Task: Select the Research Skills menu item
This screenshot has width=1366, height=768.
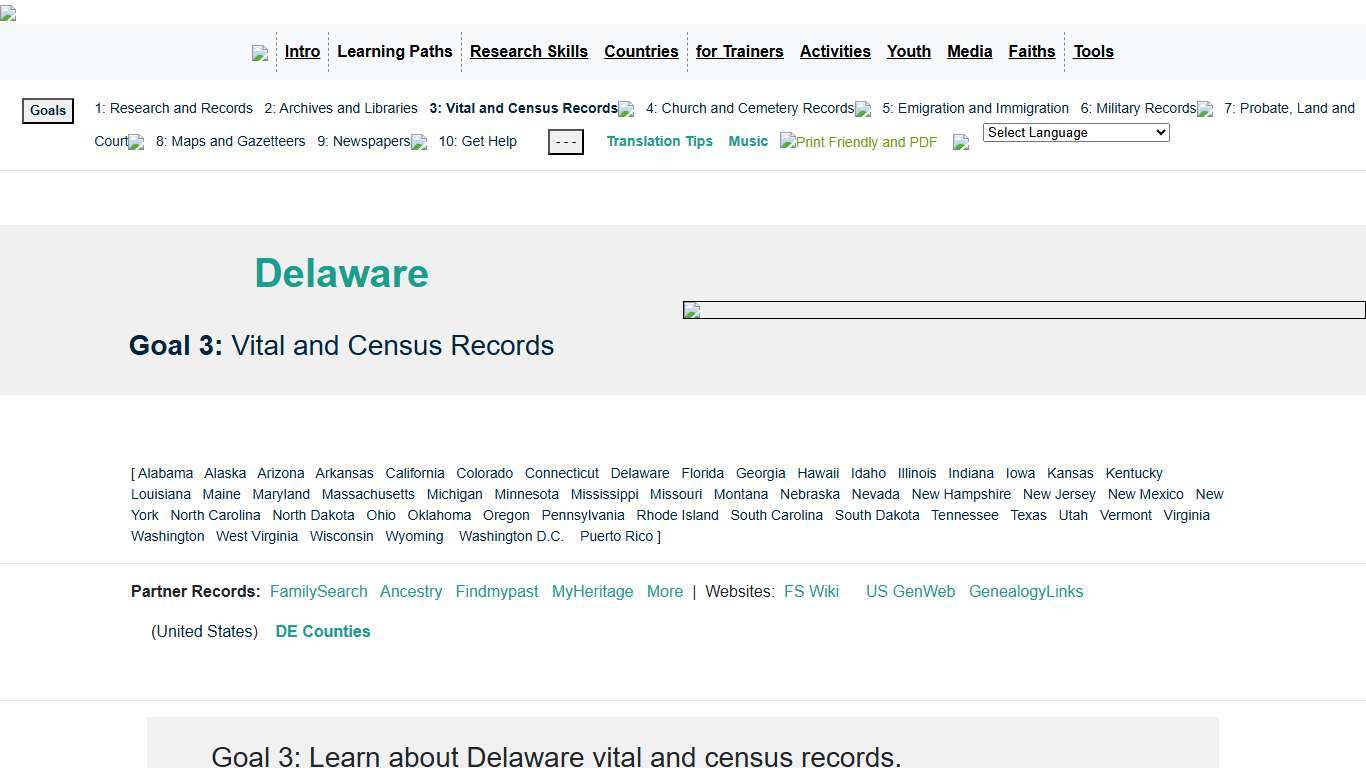Action: point(528,51)
